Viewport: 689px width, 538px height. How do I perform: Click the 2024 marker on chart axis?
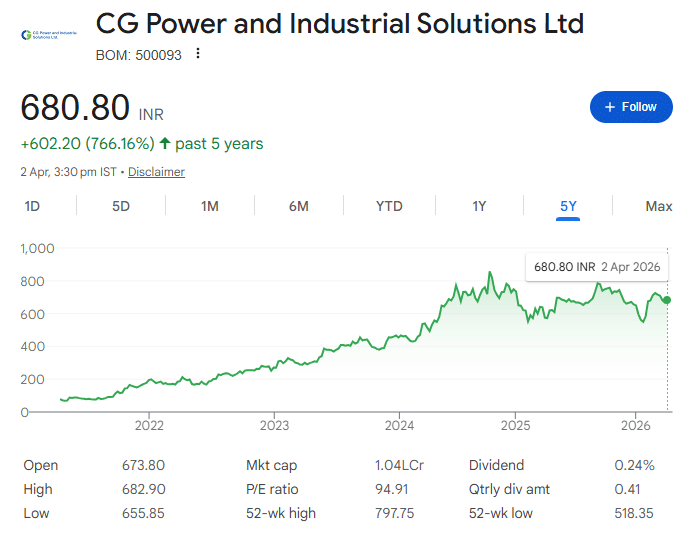(399, 426)
